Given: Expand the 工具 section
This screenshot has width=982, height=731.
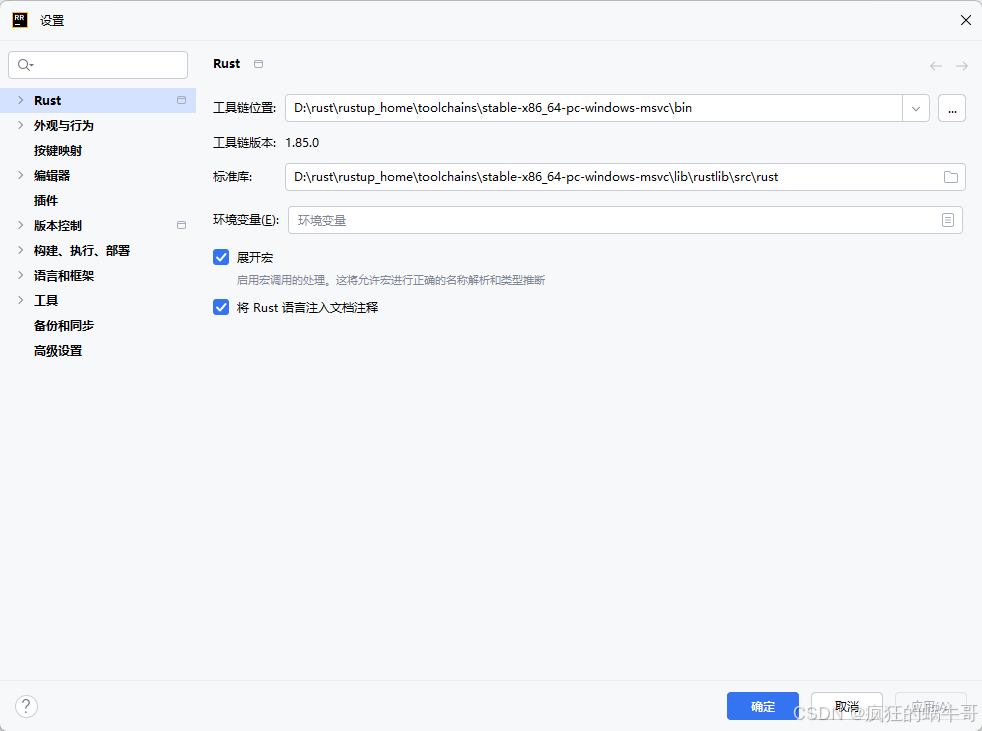Looking at the screenshot, I should [21, 300].
